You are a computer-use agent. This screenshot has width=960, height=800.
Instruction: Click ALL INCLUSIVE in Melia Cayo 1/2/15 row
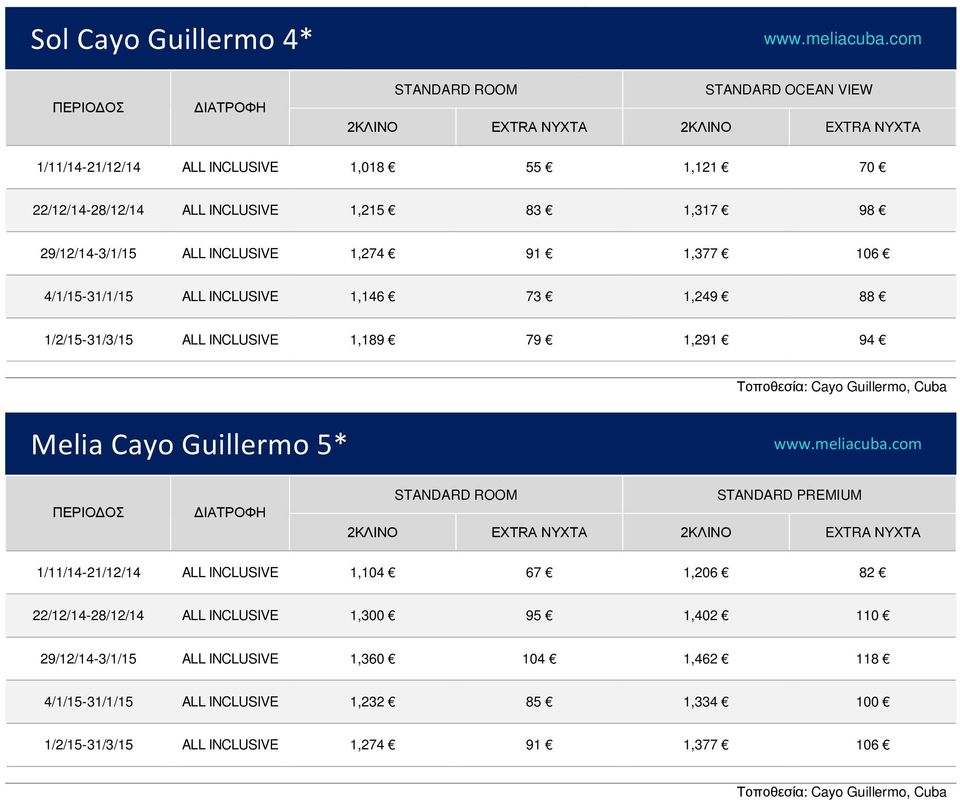230,745
